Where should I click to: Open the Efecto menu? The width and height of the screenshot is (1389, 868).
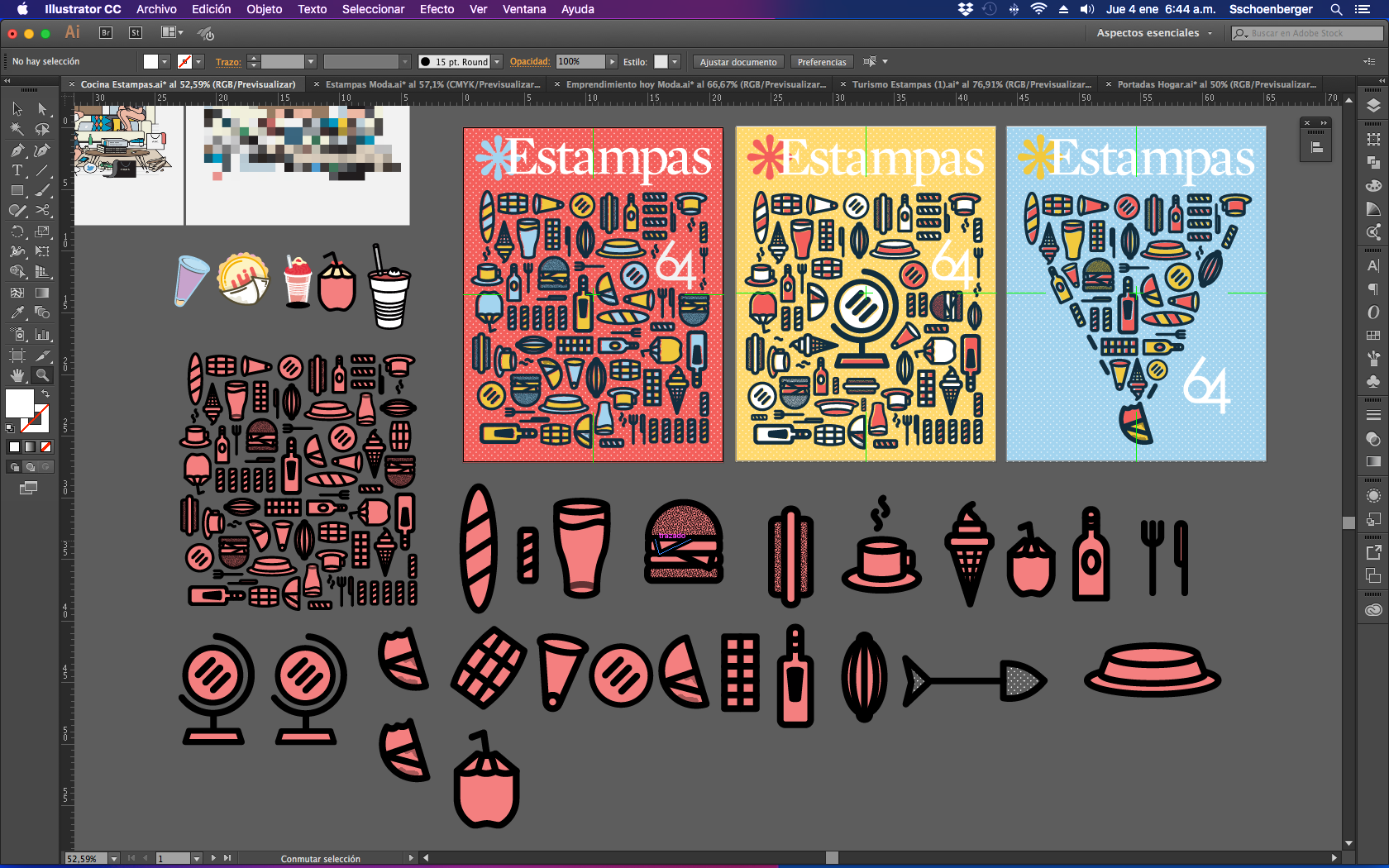tap(437, 9)
